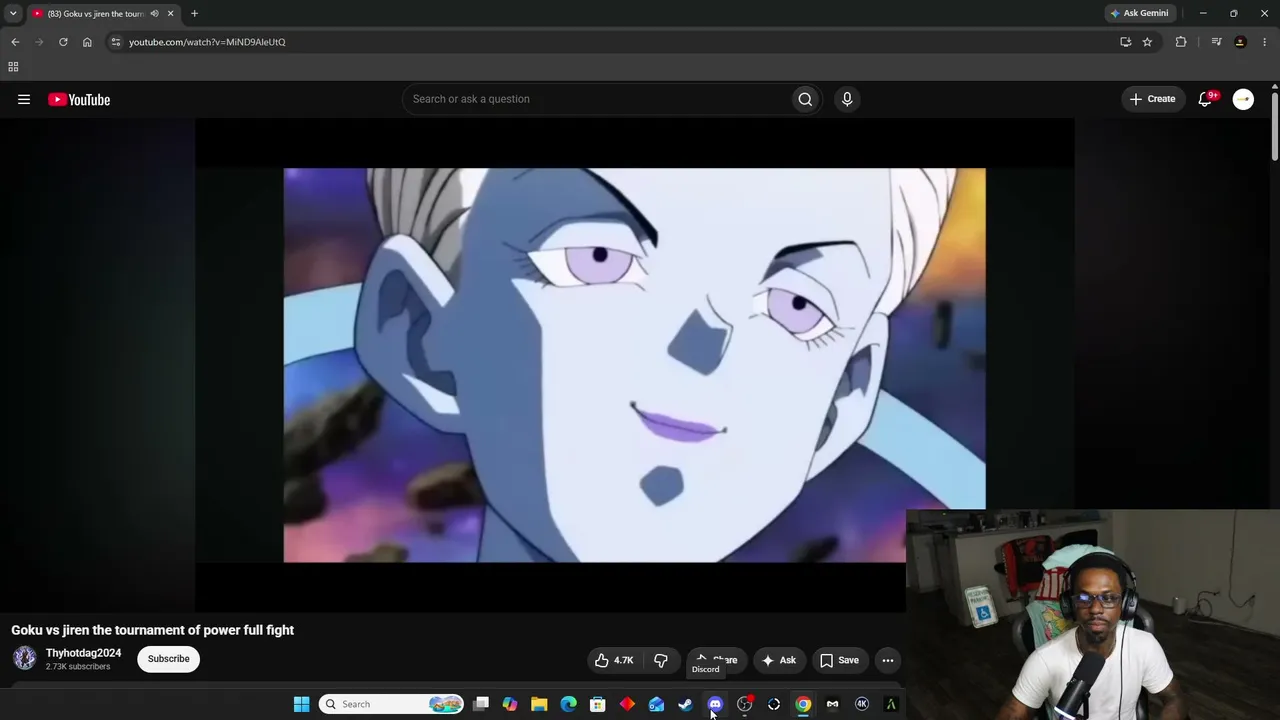The width and height of the screenshot is (1280, 720).
Task: Open the YouTube account avatar menu
Action: pyautogui.click(x=1243, y=99)
